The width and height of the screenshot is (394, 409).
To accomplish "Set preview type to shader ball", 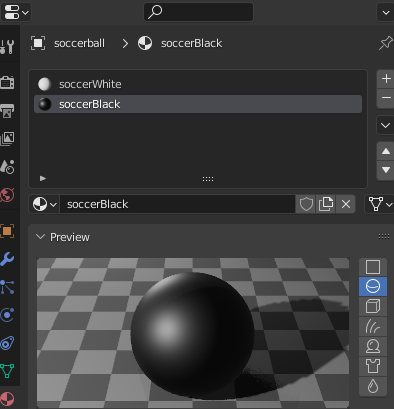I will (373, 346).
